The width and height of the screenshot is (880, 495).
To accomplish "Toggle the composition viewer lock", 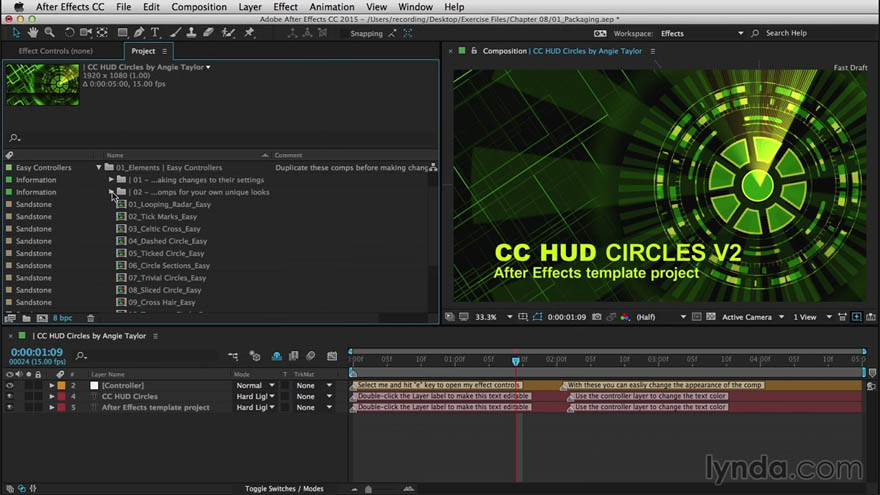I will (474, 51).
